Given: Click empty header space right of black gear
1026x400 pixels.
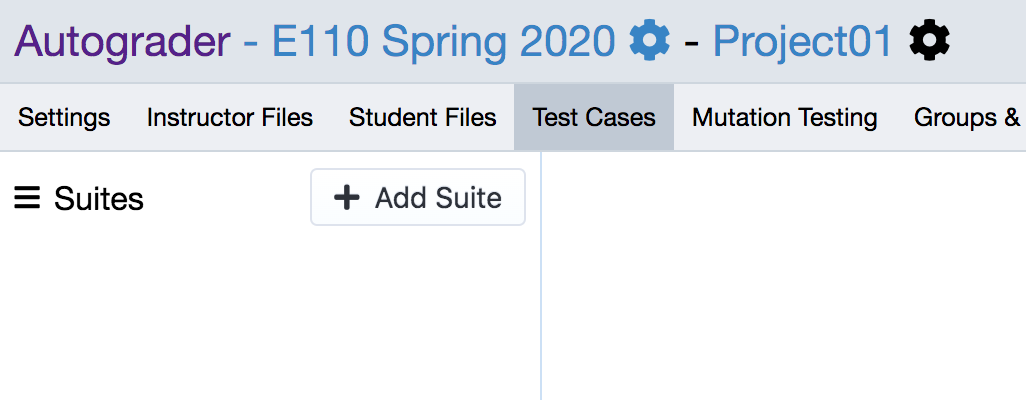Looking at the screenshot, I should [x=988, y=41].
